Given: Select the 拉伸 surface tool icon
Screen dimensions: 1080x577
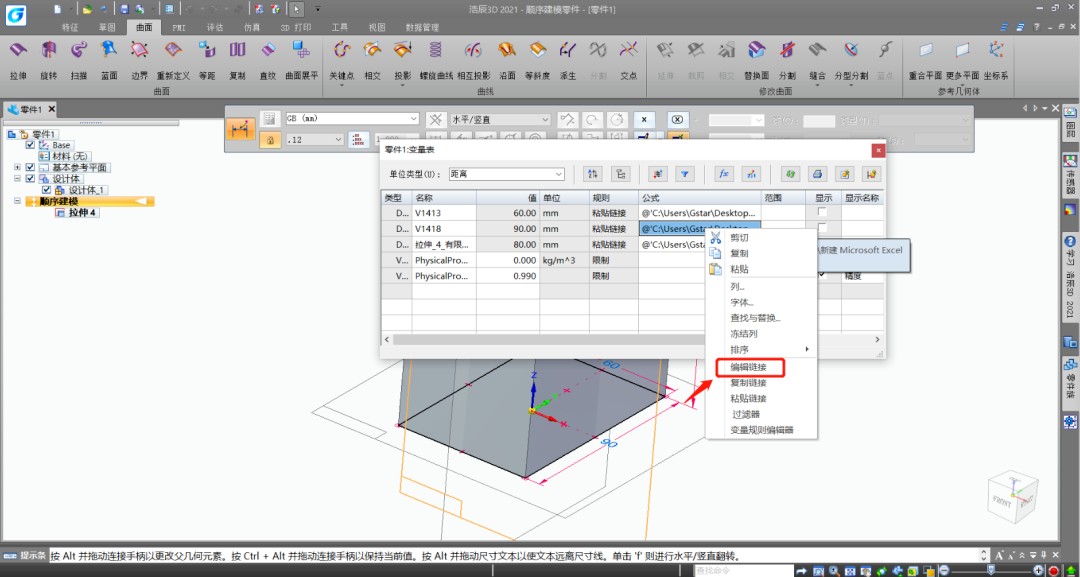Looking at the screenshot, I should click(18, 50).
